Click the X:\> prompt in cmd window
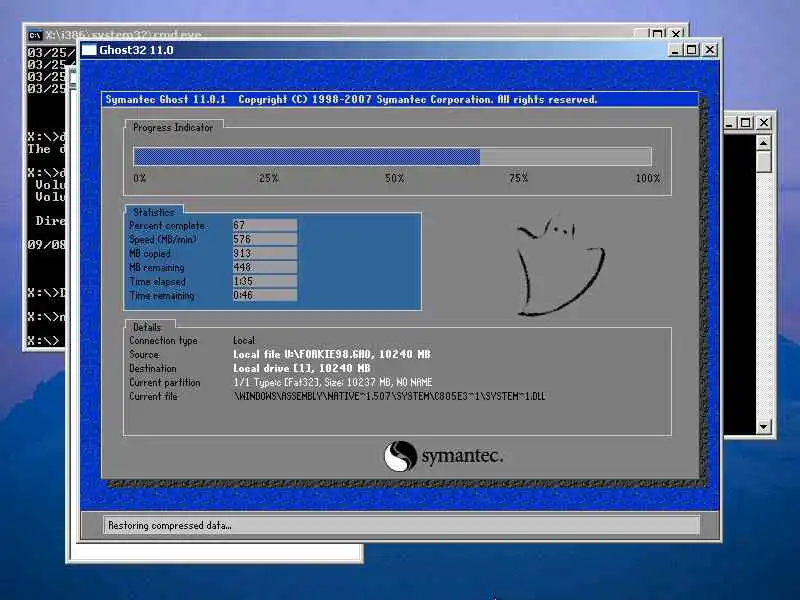Screen dimensions: 800x600 tap(43, 340)
